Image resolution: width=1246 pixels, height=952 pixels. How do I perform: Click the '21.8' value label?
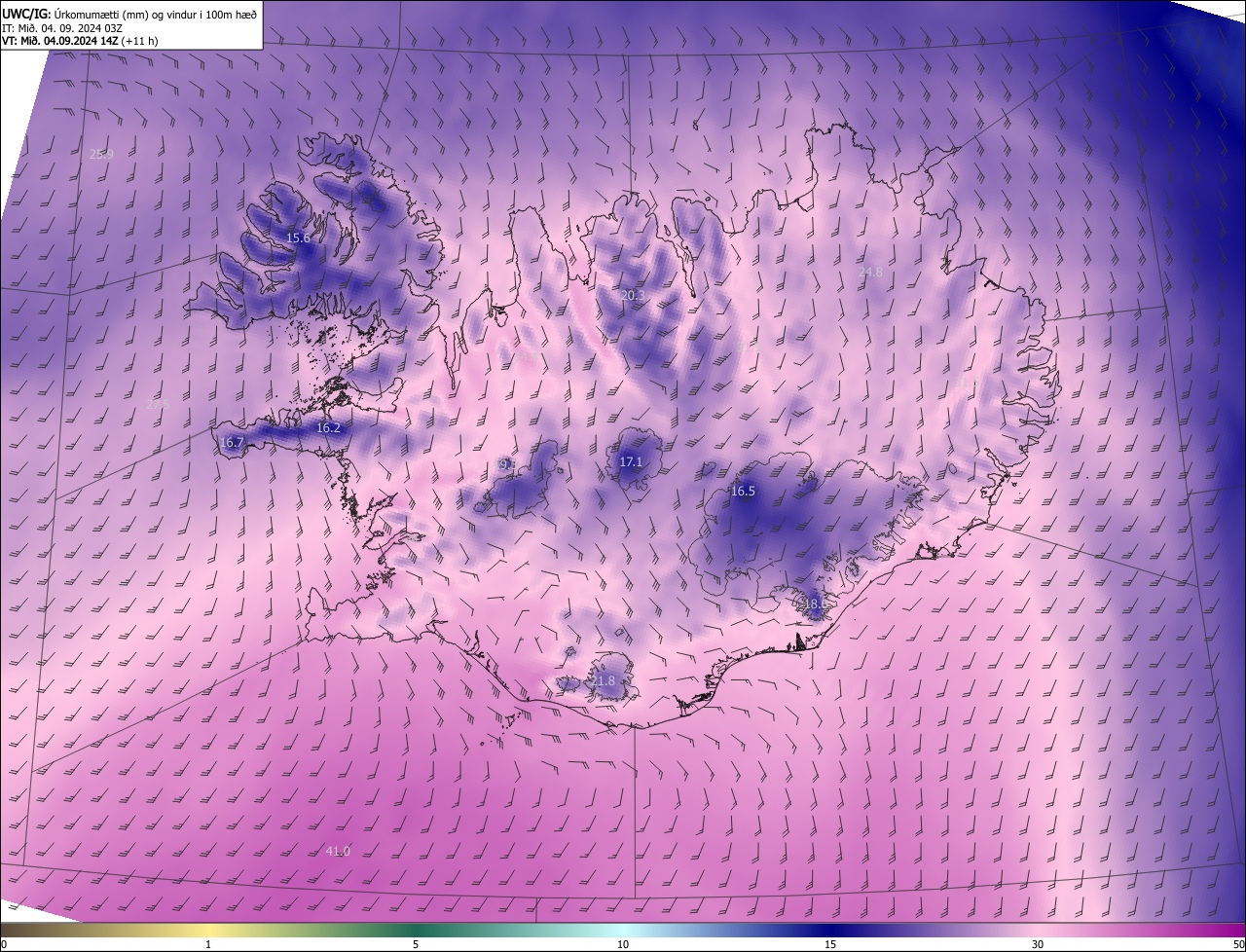604,680
